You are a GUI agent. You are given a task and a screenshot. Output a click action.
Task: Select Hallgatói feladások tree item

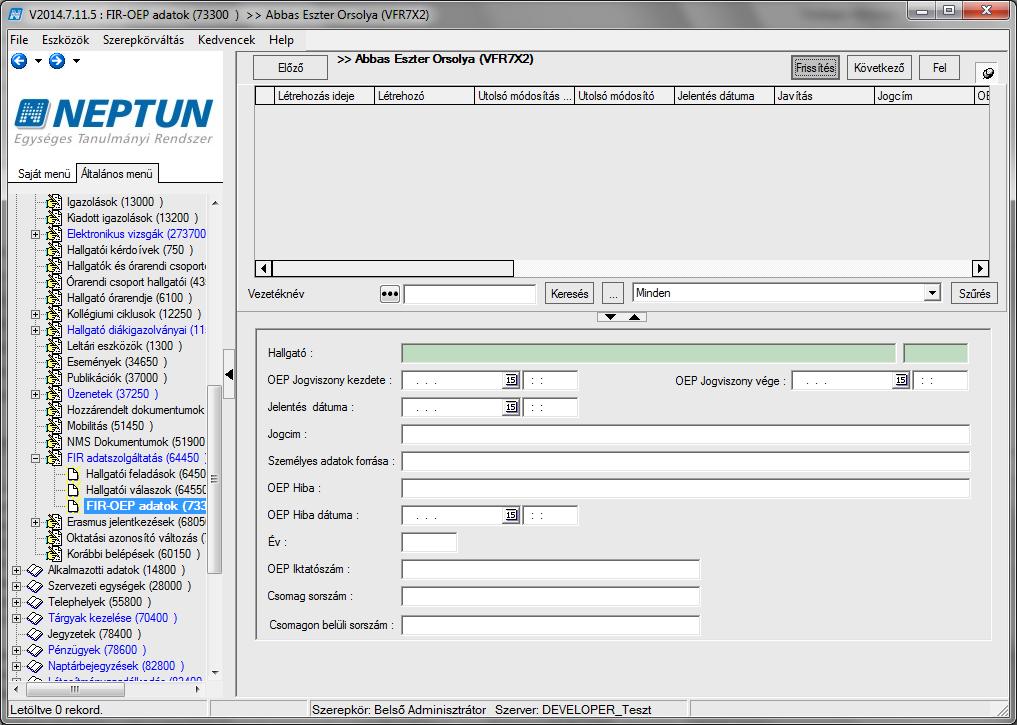[x=146, y=474]
